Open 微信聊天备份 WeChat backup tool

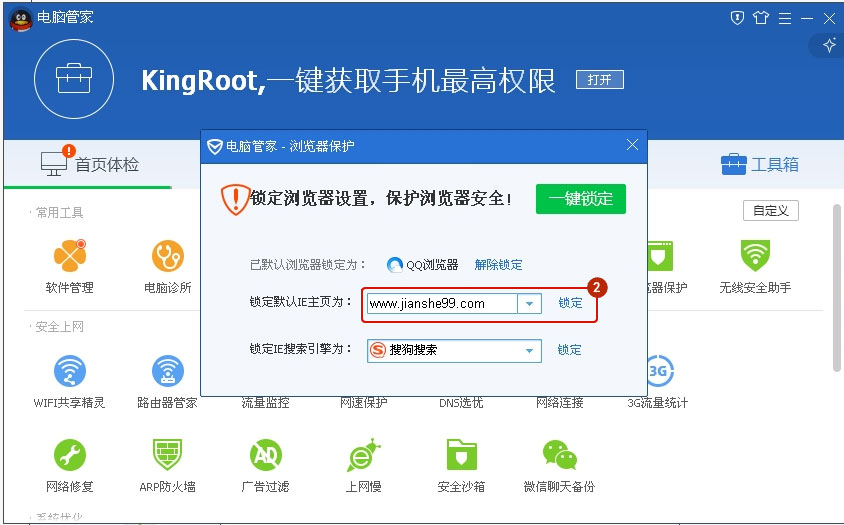(x=559, y=456)
